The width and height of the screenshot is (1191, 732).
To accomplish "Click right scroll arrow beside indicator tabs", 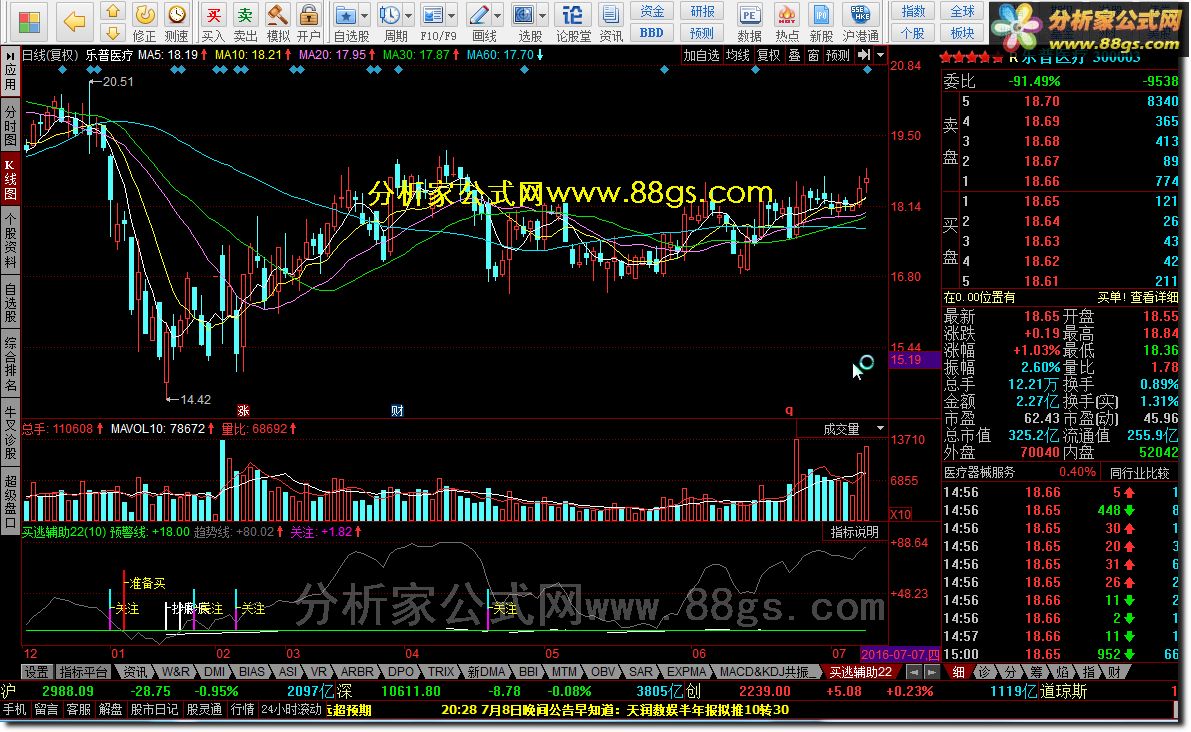I will tap(931, 672).
